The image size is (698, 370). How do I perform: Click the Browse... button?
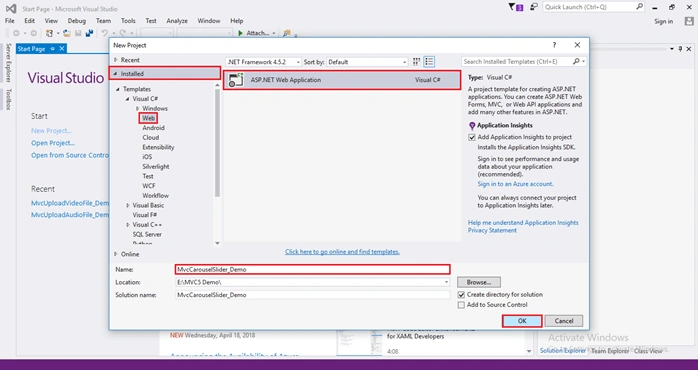[x=479, y=282]
